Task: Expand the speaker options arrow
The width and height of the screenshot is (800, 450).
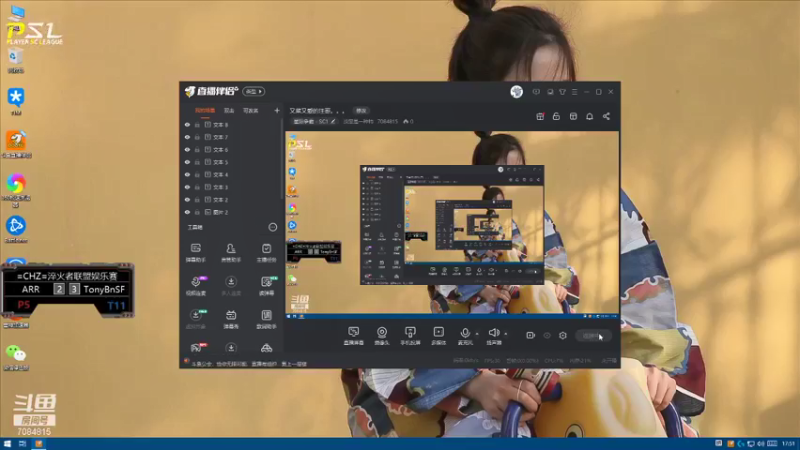Action: click(506, 334)
